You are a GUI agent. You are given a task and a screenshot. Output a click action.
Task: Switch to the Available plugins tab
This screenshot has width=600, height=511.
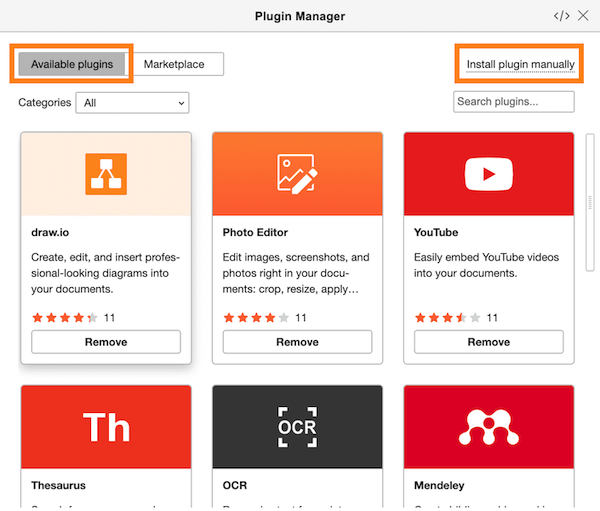[x=72, y=64]
